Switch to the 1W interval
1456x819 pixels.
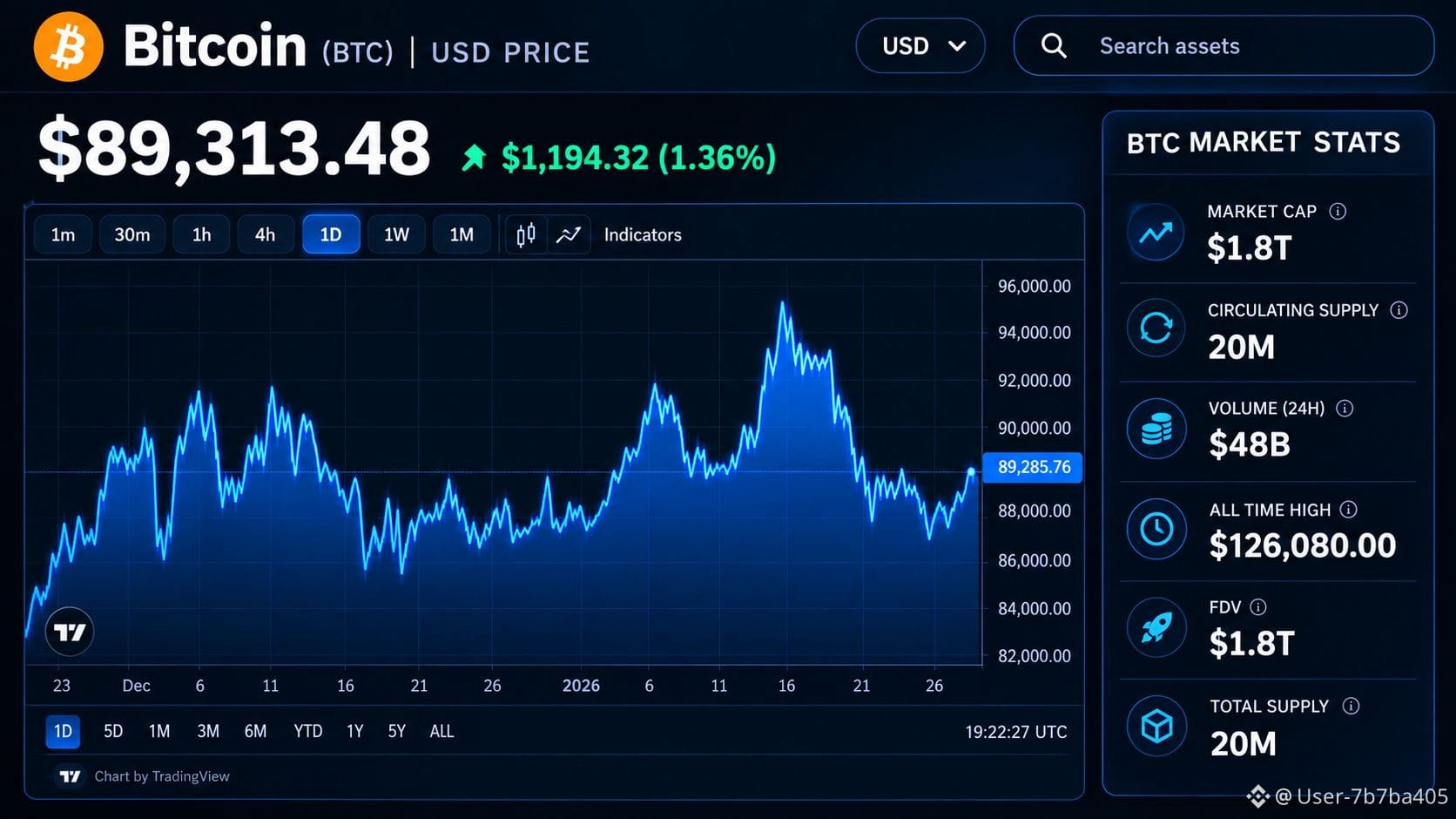click(x=396, y=234)
